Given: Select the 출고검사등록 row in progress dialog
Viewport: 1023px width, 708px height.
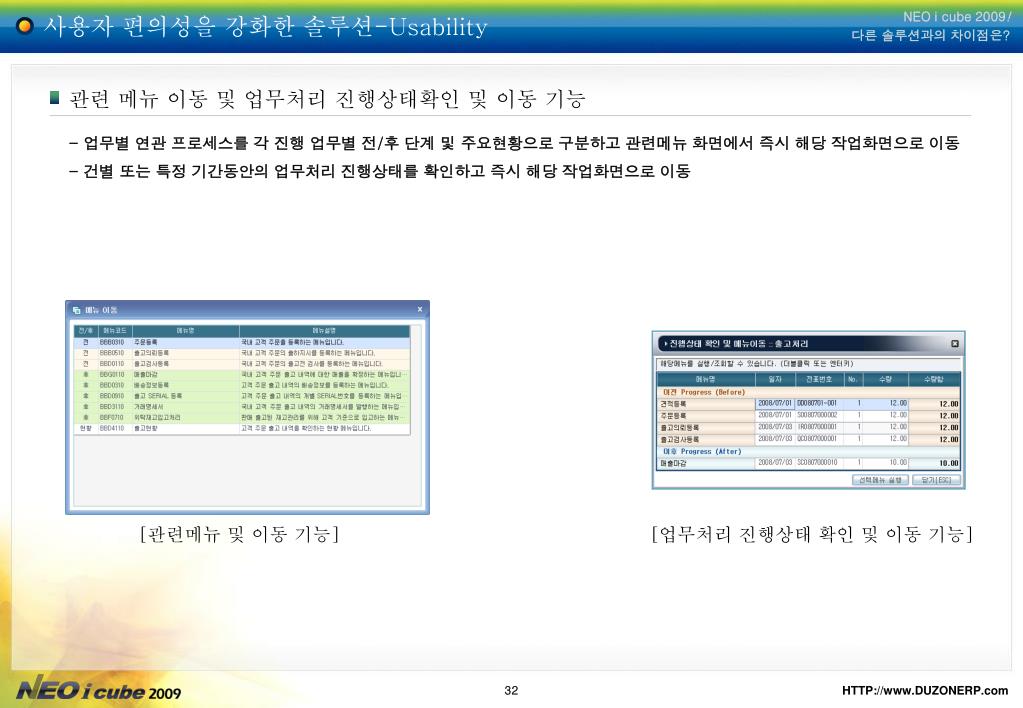Looking at the screenshot, I should point(808,439).
